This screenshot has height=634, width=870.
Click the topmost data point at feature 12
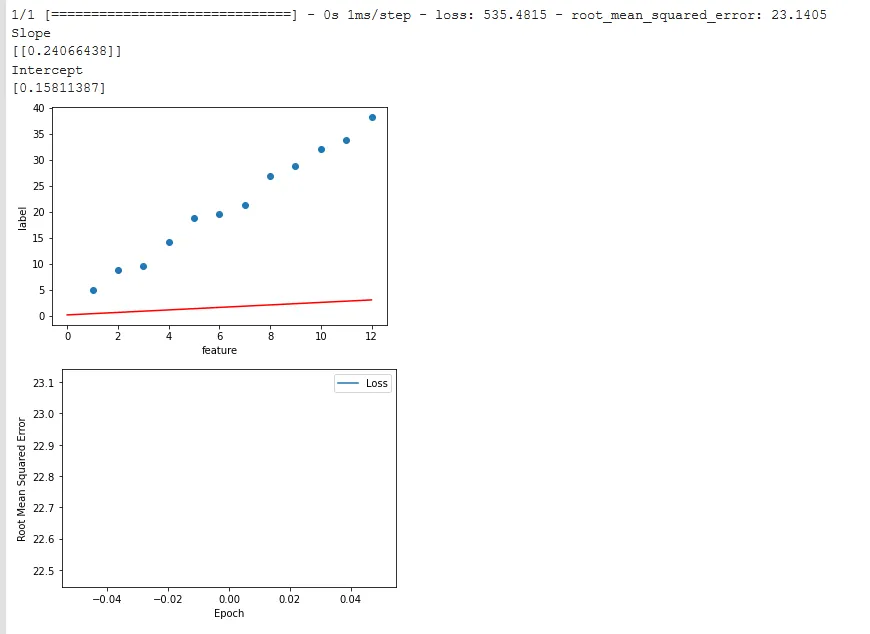372,118
